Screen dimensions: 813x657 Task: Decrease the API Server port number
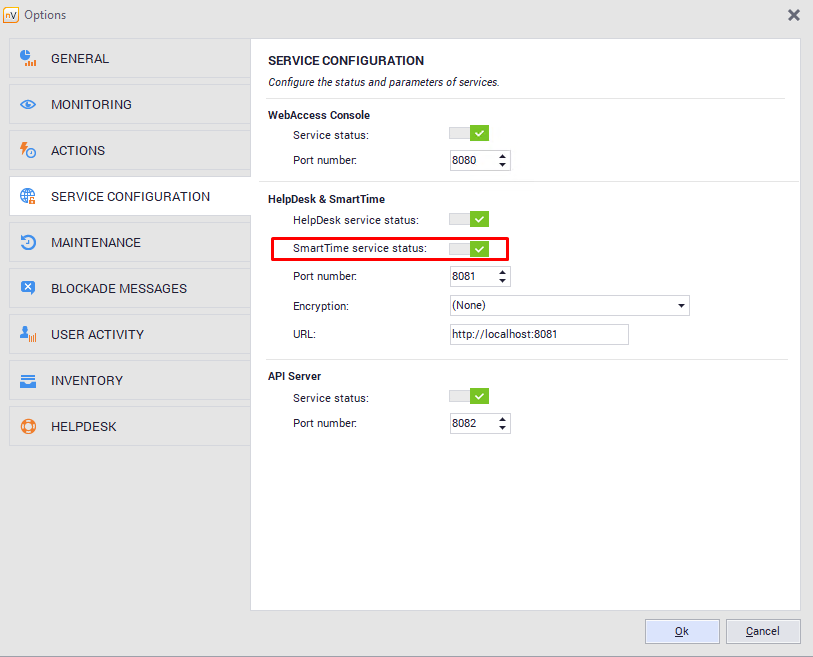coord(502,428)
